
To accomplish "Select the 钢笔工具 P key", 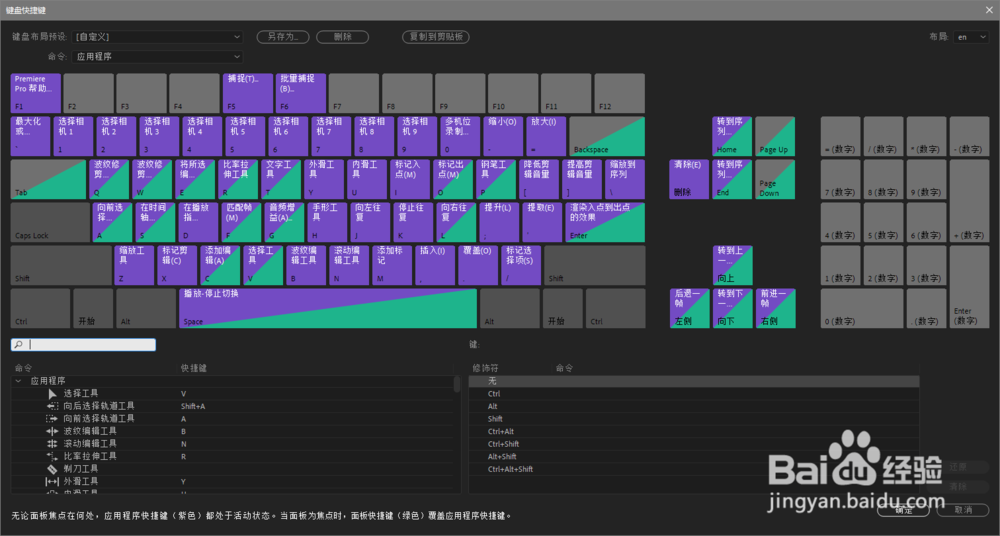I will pyautogui.click(x=496, y=179).
